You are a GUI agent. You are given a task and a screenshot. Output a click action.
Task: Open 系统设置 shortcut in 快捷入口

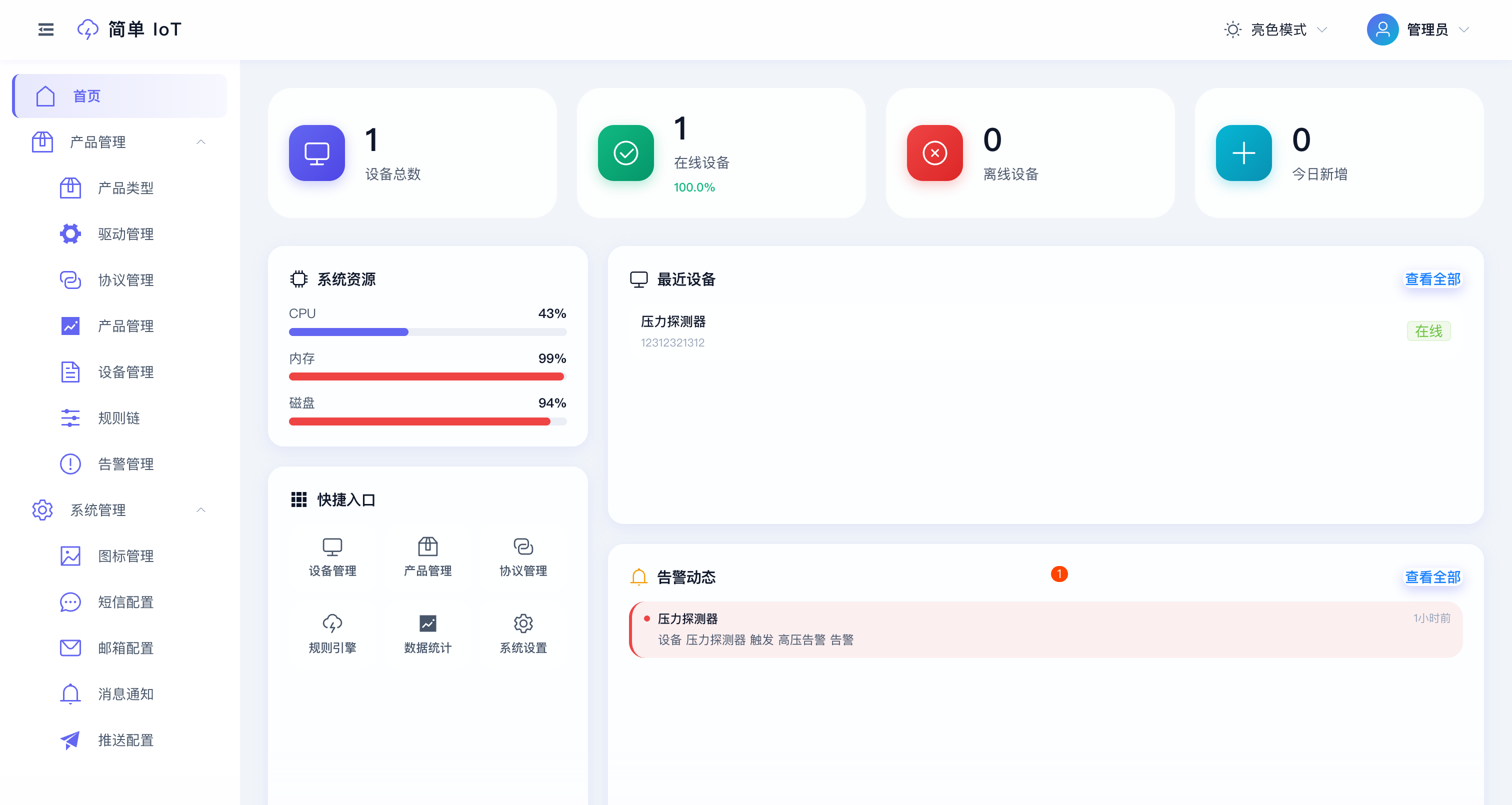523,634
